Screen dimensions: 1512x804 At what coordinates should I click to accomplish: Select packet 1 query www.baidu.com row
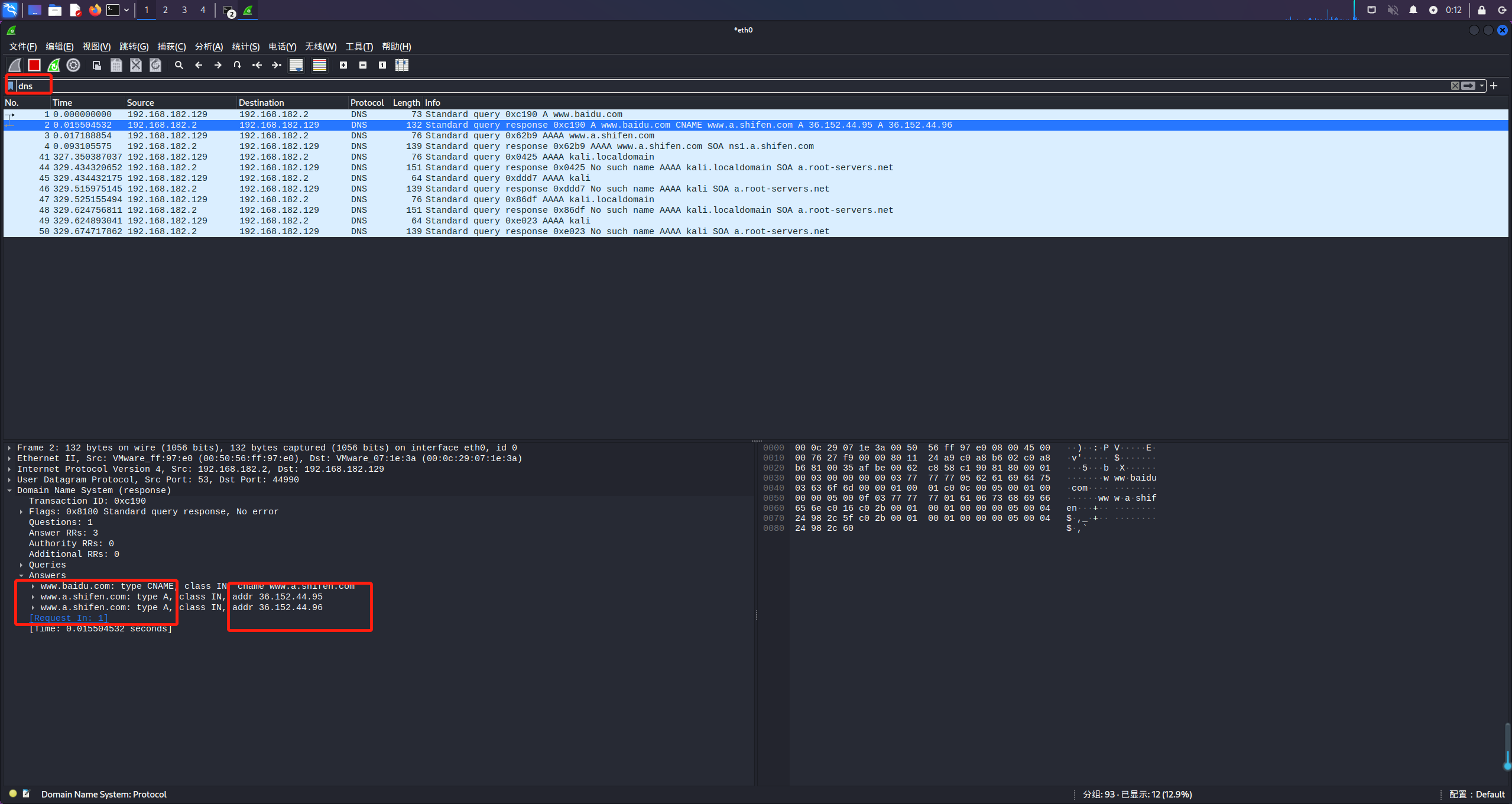755,115
